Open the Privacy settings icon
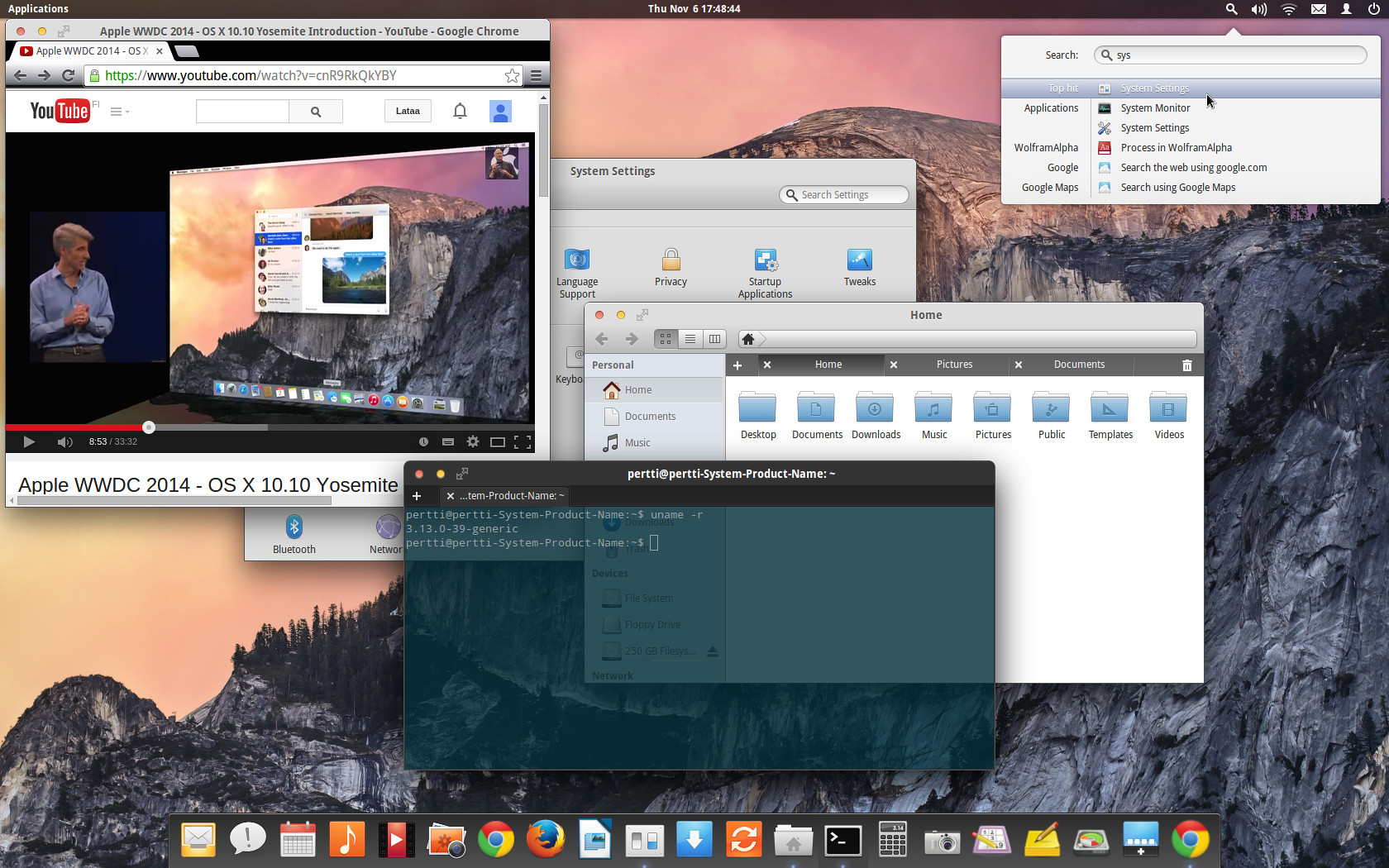1389x868 pixels. [x=671, y=261]
